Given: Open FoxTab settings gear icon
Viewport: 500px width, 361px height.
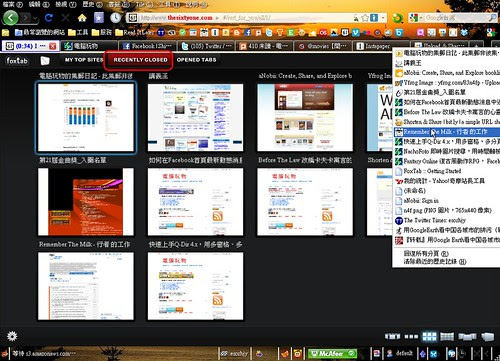Looking at the screenshot, I should coord(12,336).
